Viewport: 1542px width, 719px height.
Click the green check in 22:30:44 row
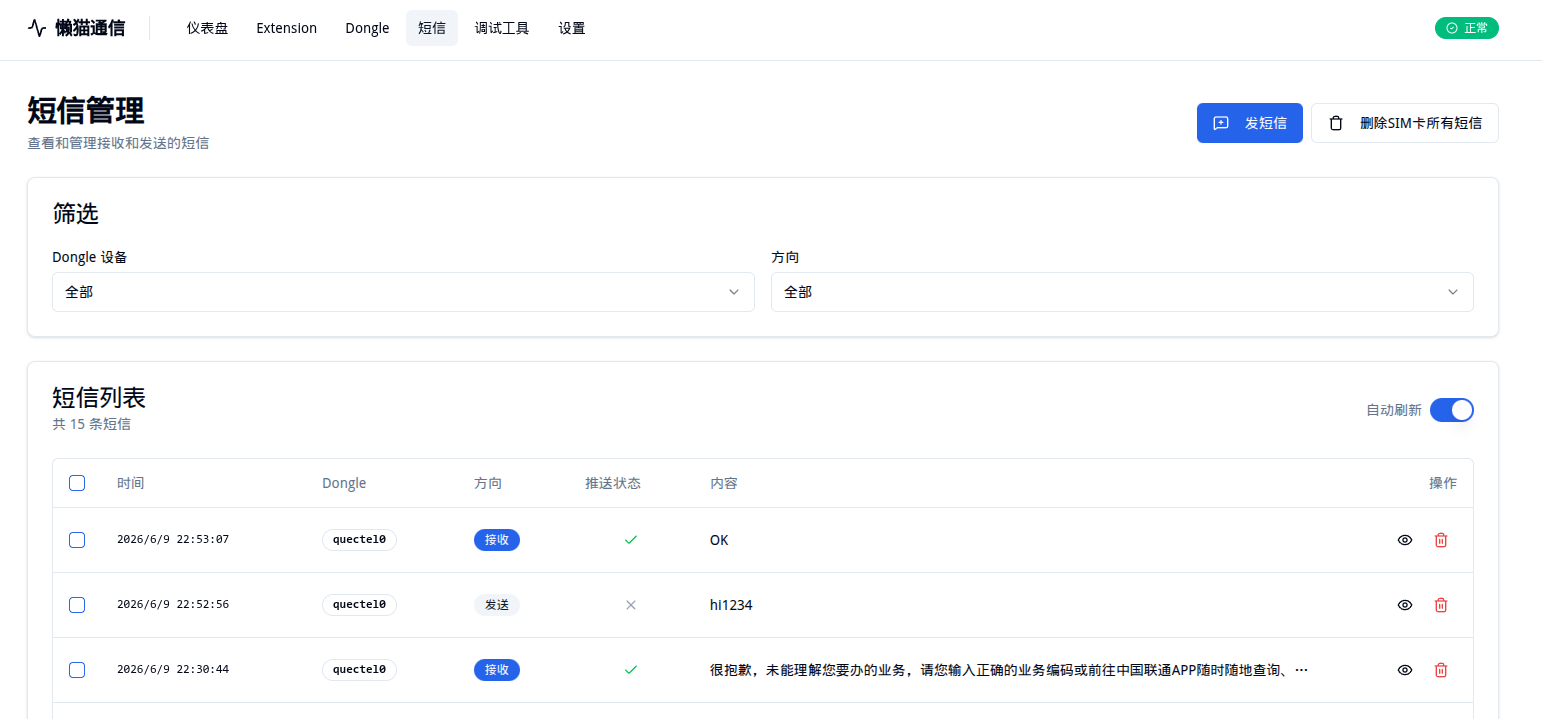coord(631,670)
